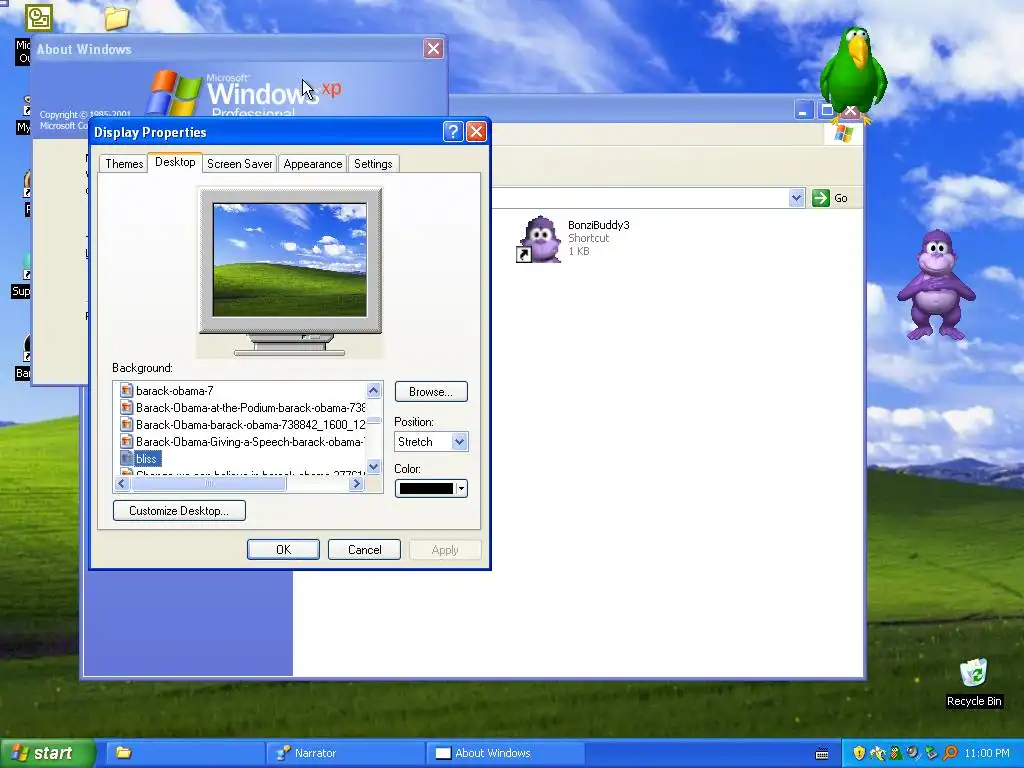This screenshot has height=768, width=1024.
Task: Click the yellow security shield tray icon
Action: tap(859, 753)
